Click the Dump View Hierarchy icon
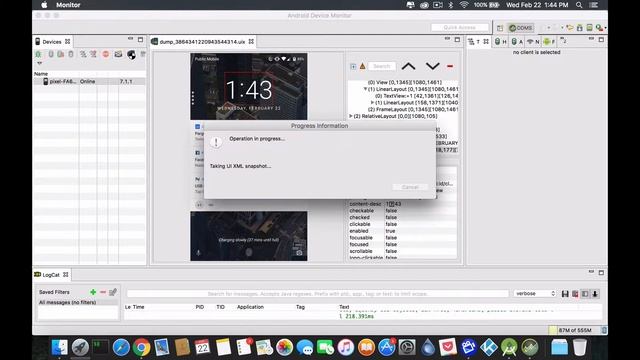Image resolution: width=640 pixels, height=360 pixels. [x=131, y=55]
